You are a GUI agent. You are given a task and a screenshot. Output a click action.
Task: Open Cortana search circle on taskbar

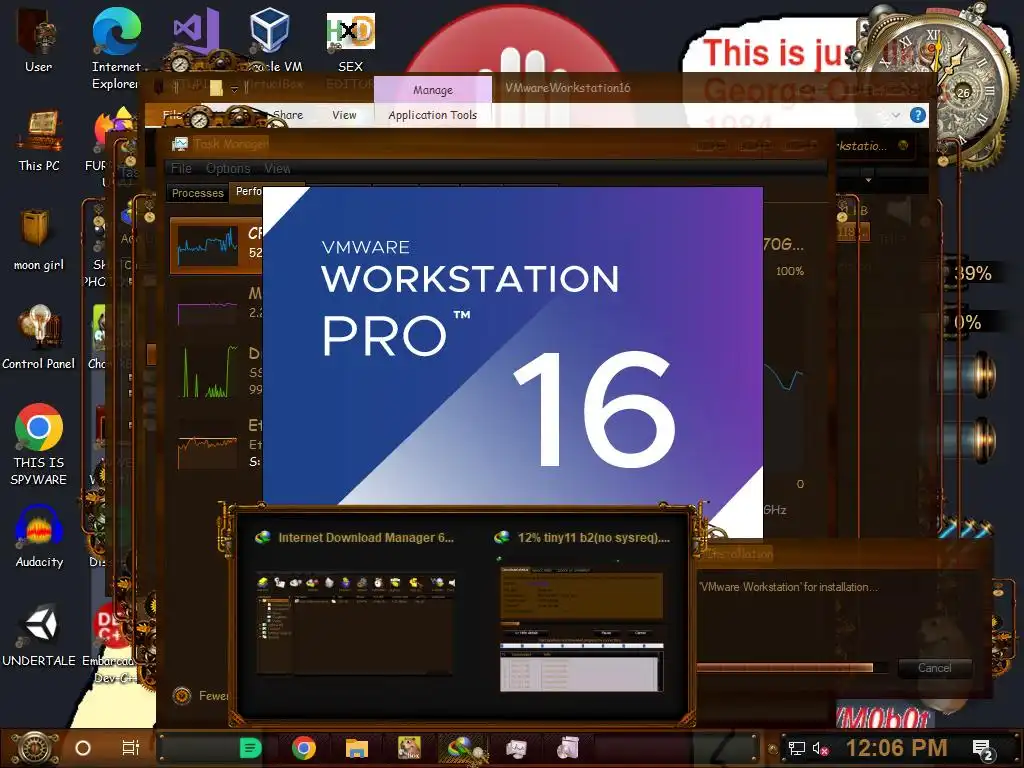(x=83, y=748)
